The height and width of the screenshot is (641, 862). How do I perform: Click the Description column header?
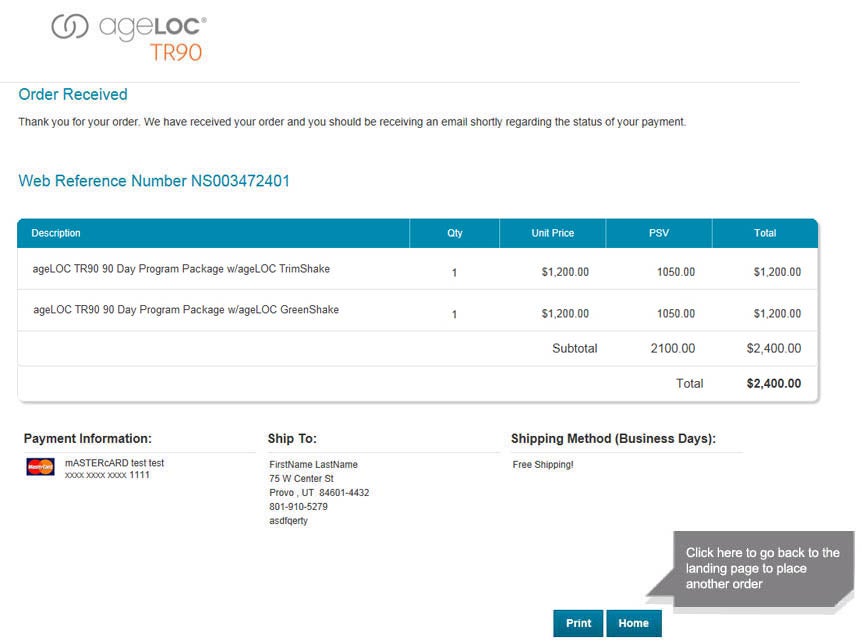tap(56, 233)
